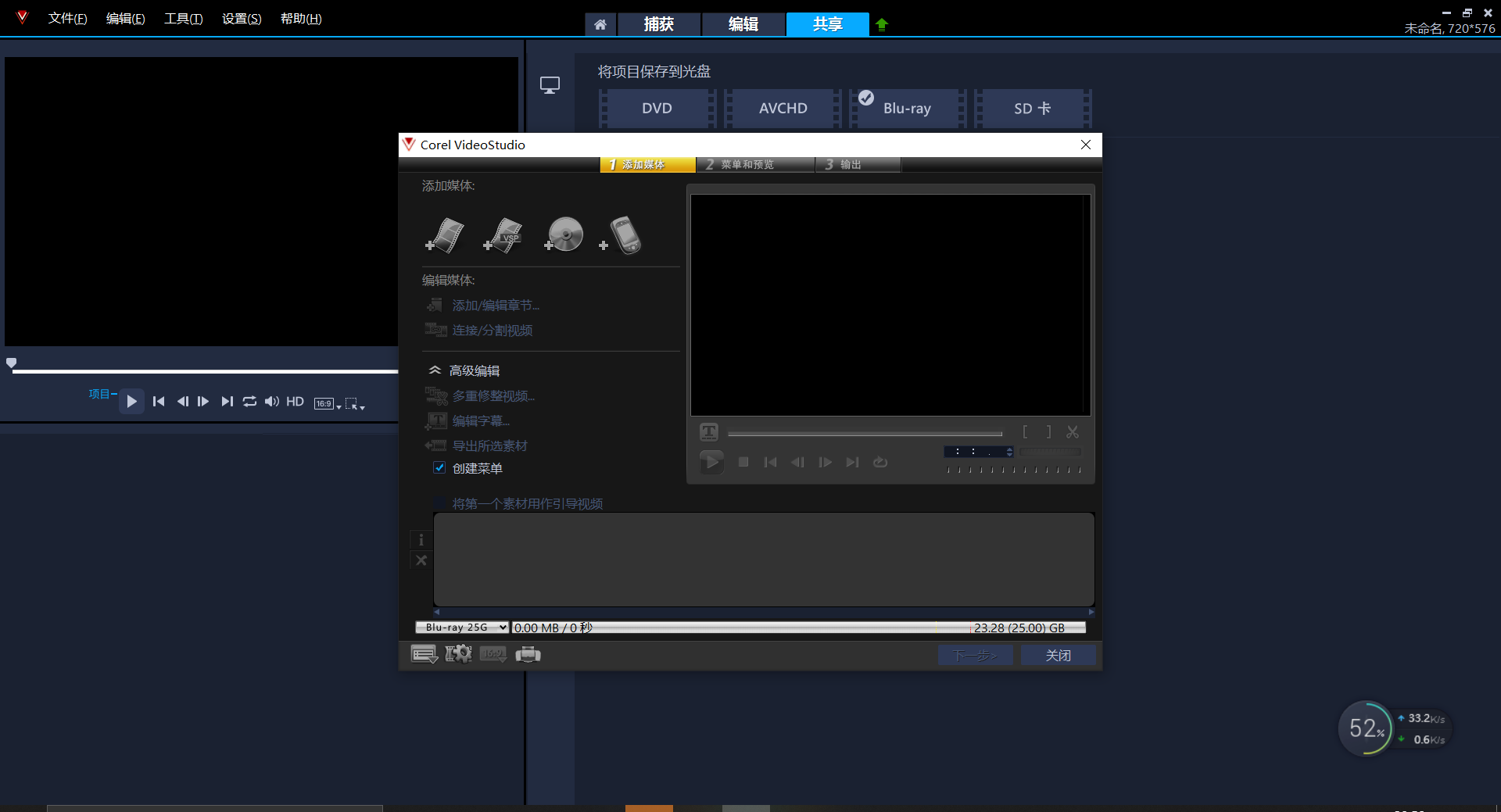Screen dimensions: 1501x812
Task: Toggle repeat in dialog preview
Action: pyautogui.click(x=880, y=462)
